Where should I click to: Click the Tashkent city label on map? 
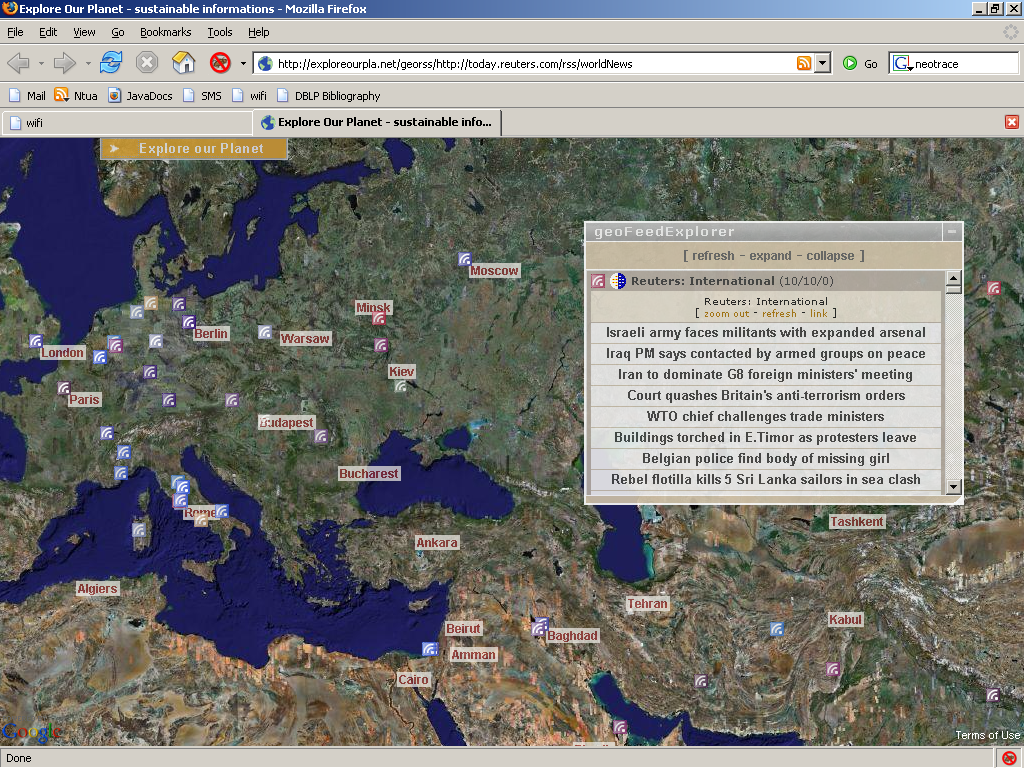[857, 522]
